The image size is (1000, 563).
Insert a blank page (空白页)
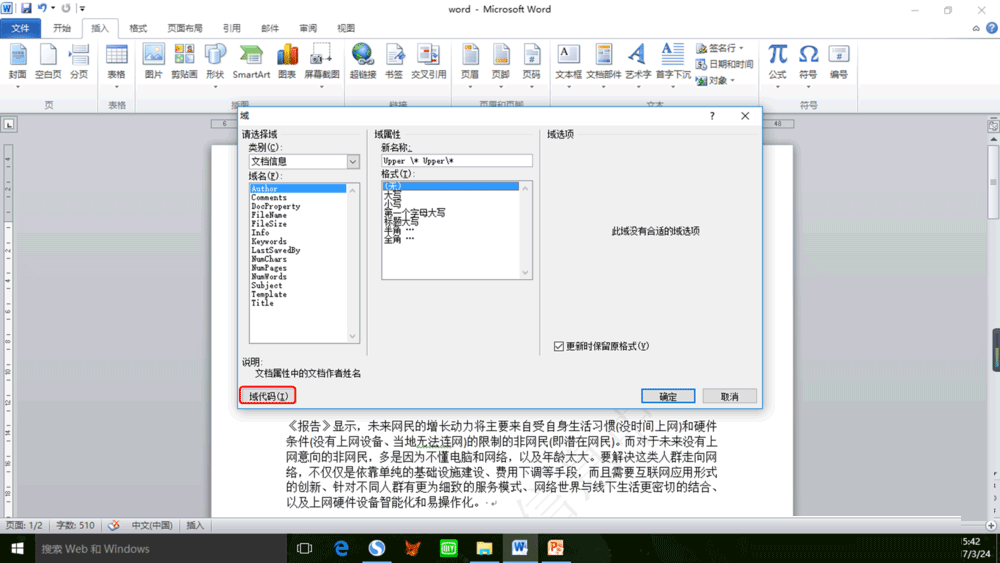pos(48,62)
